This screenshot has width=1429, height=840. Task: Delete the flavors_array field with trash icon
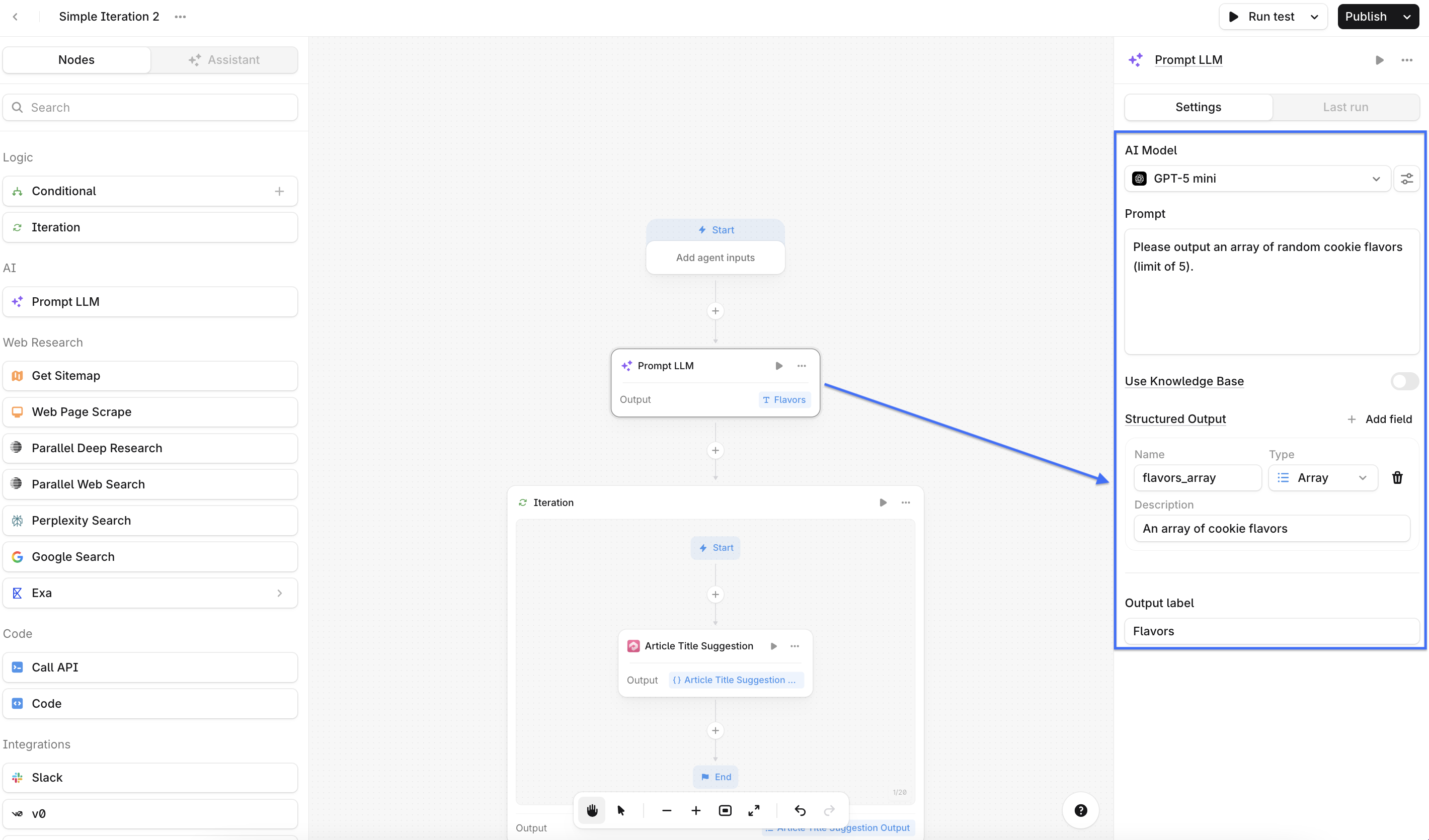1397,478
